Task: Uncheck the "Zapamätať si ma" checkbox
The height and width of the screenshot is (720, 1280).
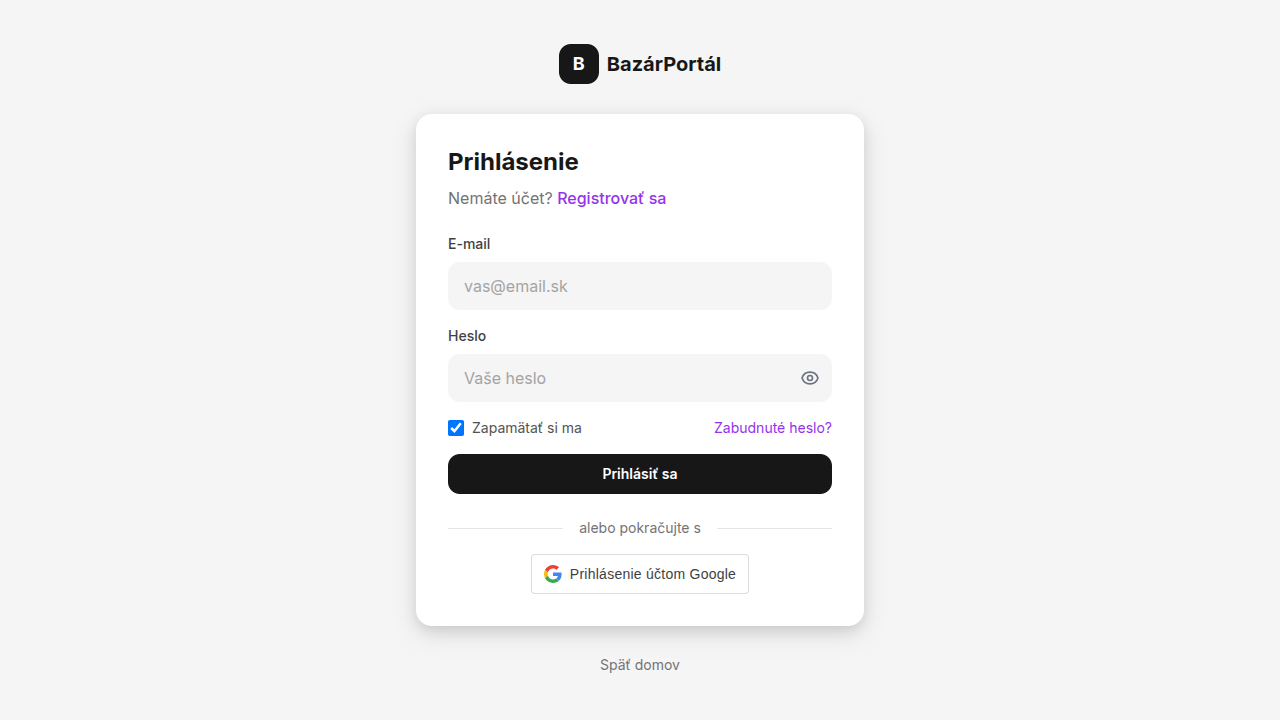Action: coord(456,428)
